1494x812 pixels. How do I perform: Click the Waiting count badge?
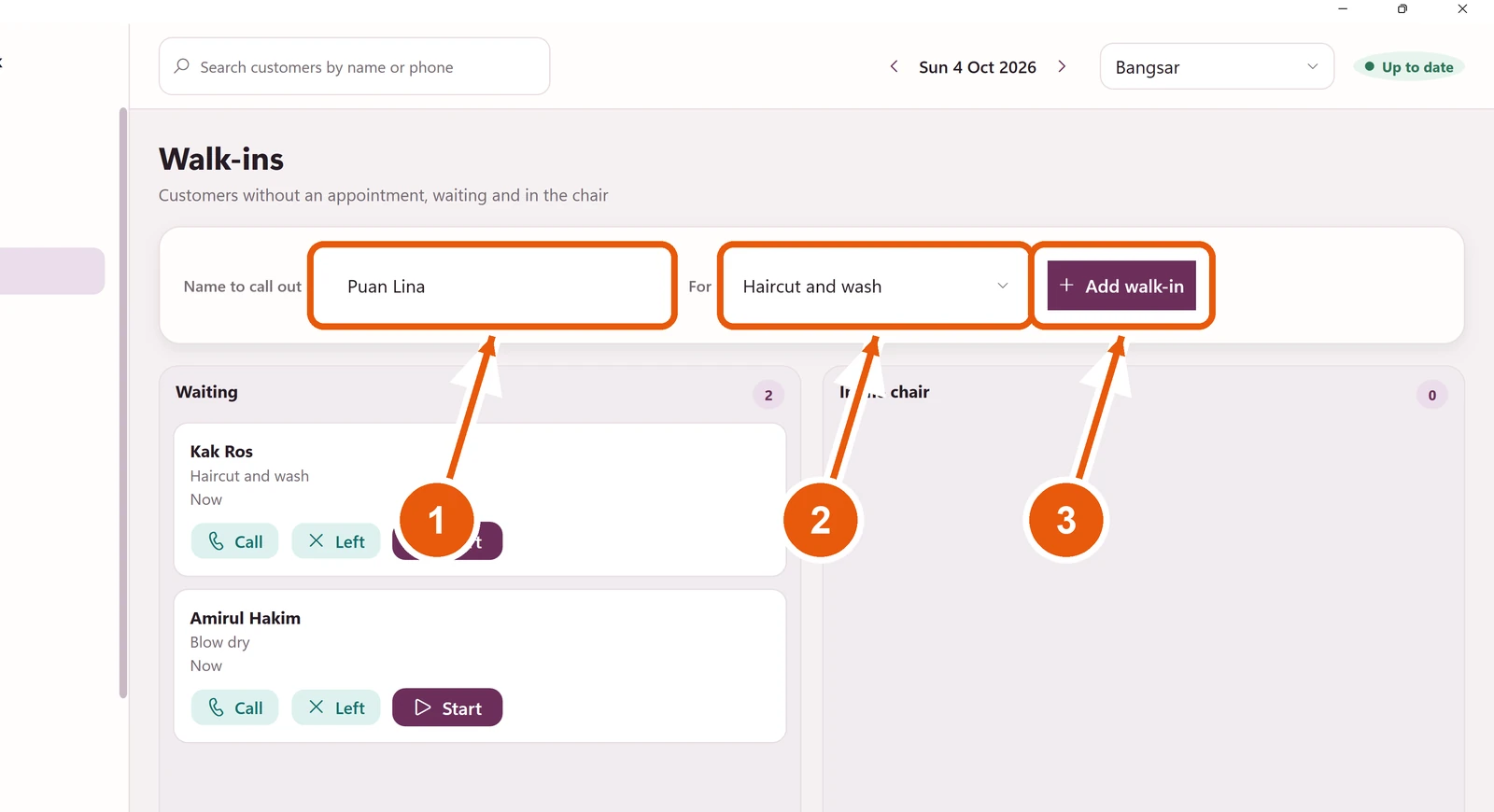tap(768, 395)
